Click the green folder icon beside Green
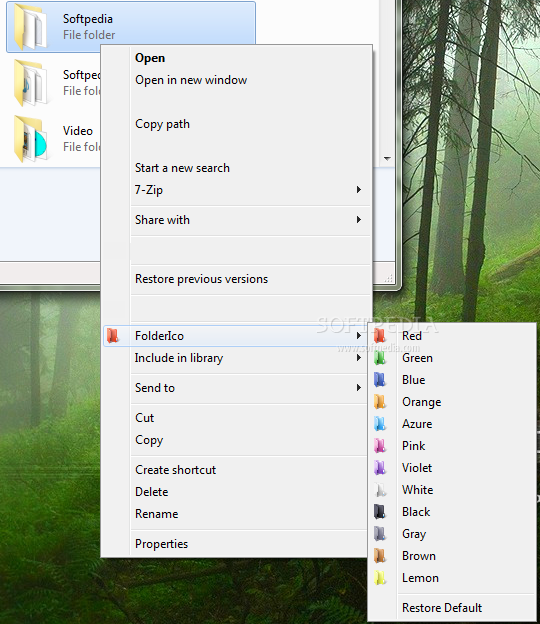 click(x=380, y=357)
